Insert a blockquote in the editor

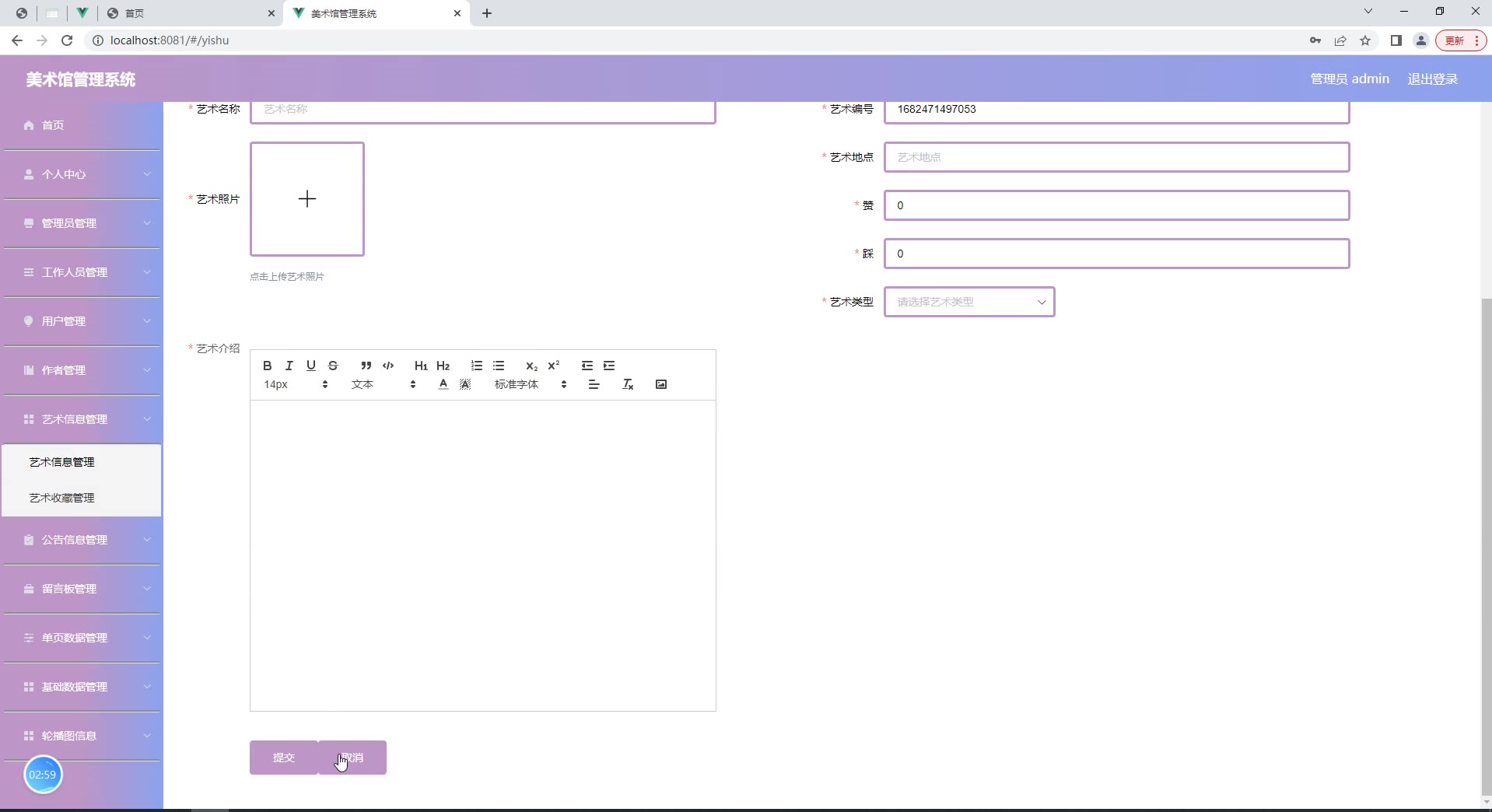click(x=366, y=366)
